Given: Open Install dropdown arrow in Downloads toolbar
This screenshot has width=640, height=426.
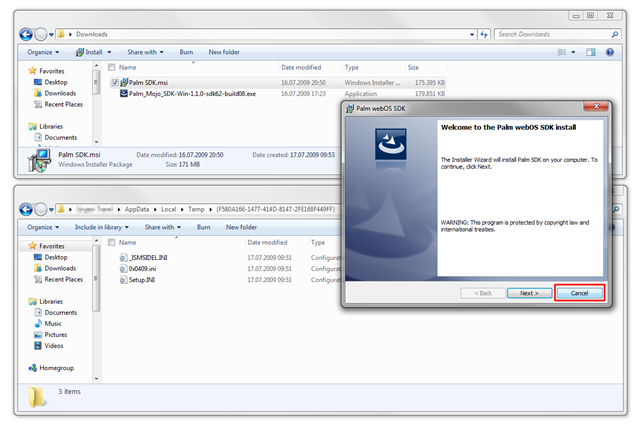Looking at the screenshot, I should 109,52.
